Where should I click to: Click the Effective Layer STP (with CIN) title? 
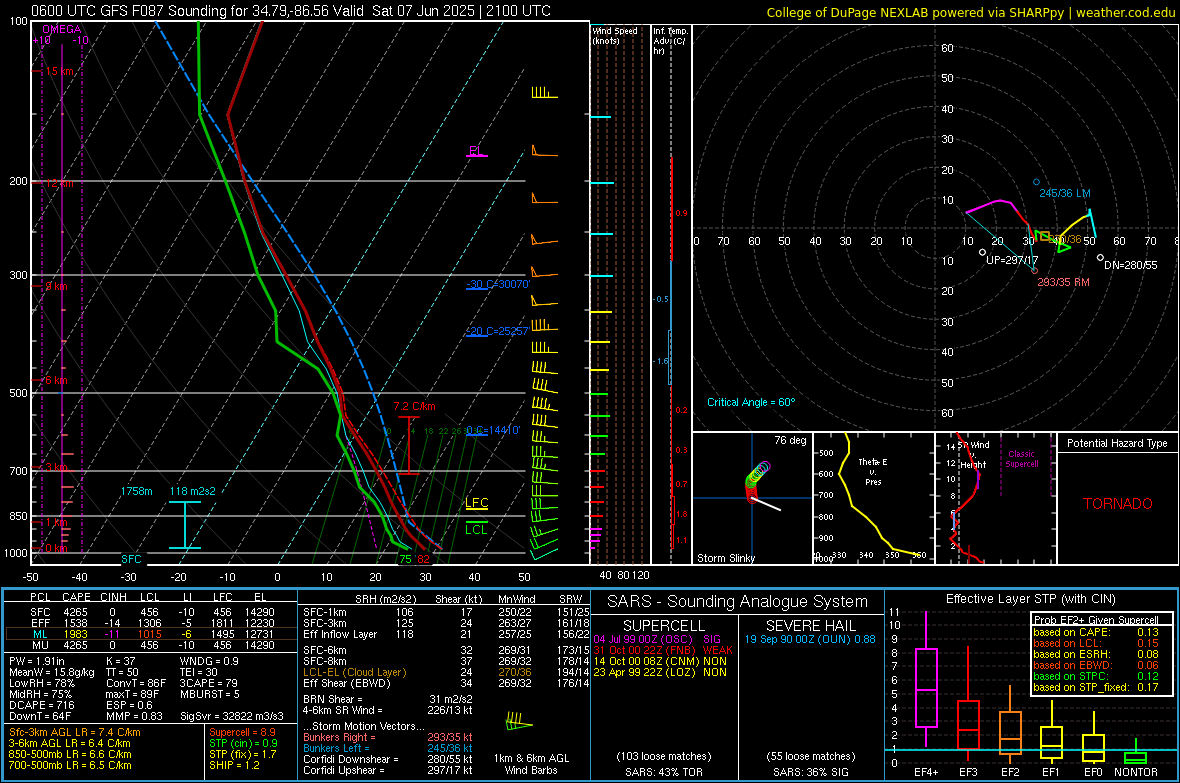point(1031,599)
